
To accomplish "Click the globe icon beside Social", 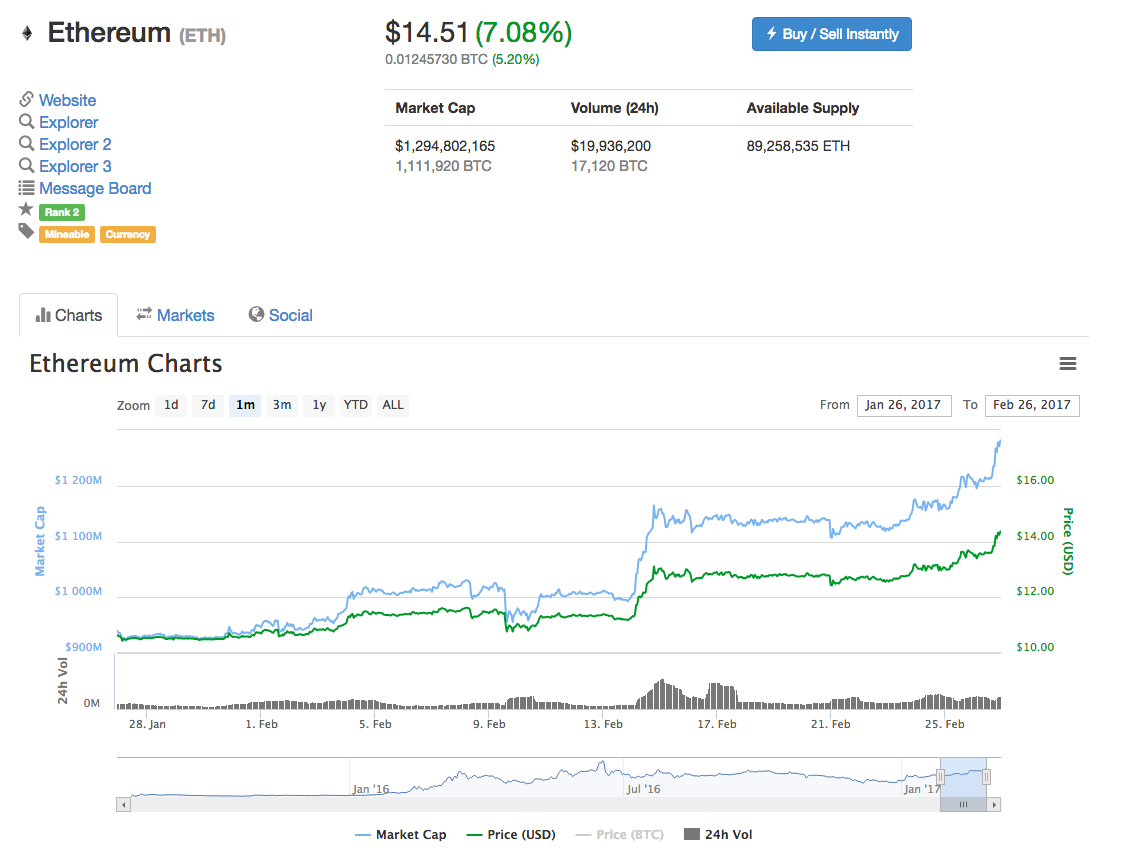I will 256,315.
